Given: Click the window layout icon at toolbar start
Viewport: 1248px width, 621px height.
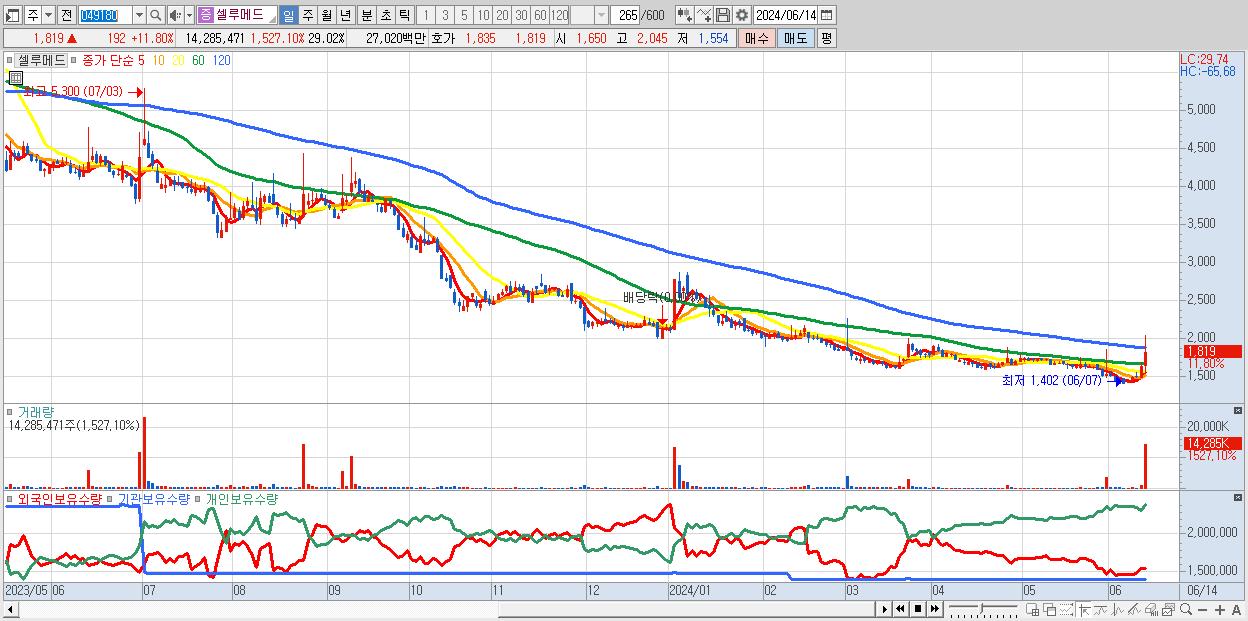Looking at the screenshot, I should click(12, 16).
